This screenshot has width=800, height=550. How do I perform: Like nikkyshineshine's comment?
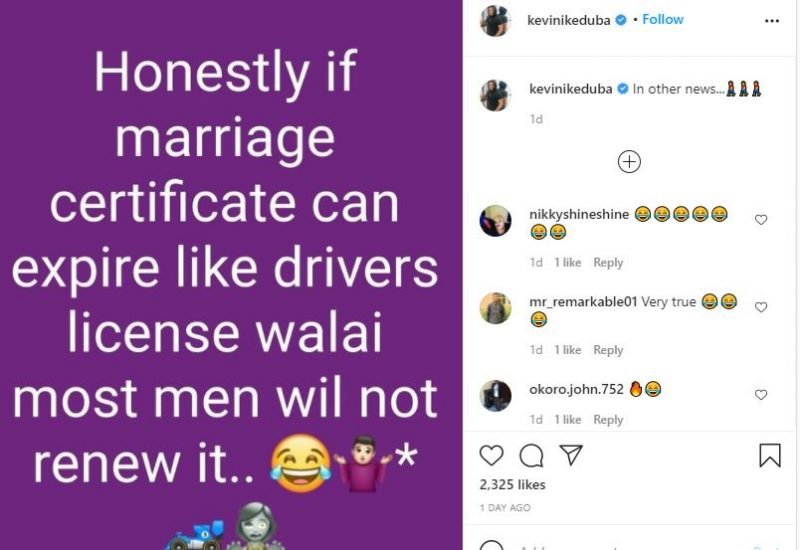[x=761, y=220]
